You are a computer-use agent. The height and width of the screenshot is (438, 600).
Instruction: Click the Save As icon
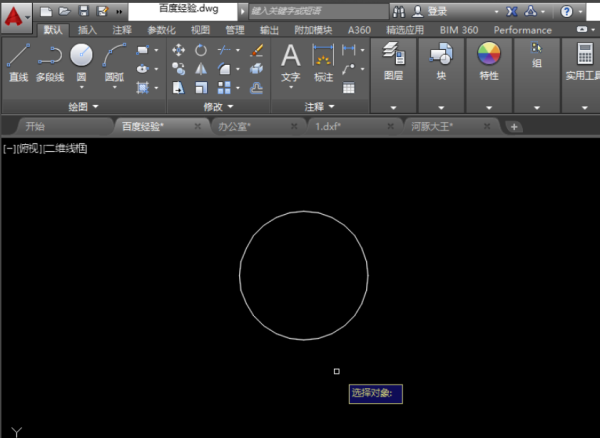pyautogui.click(x=102, y=11)
